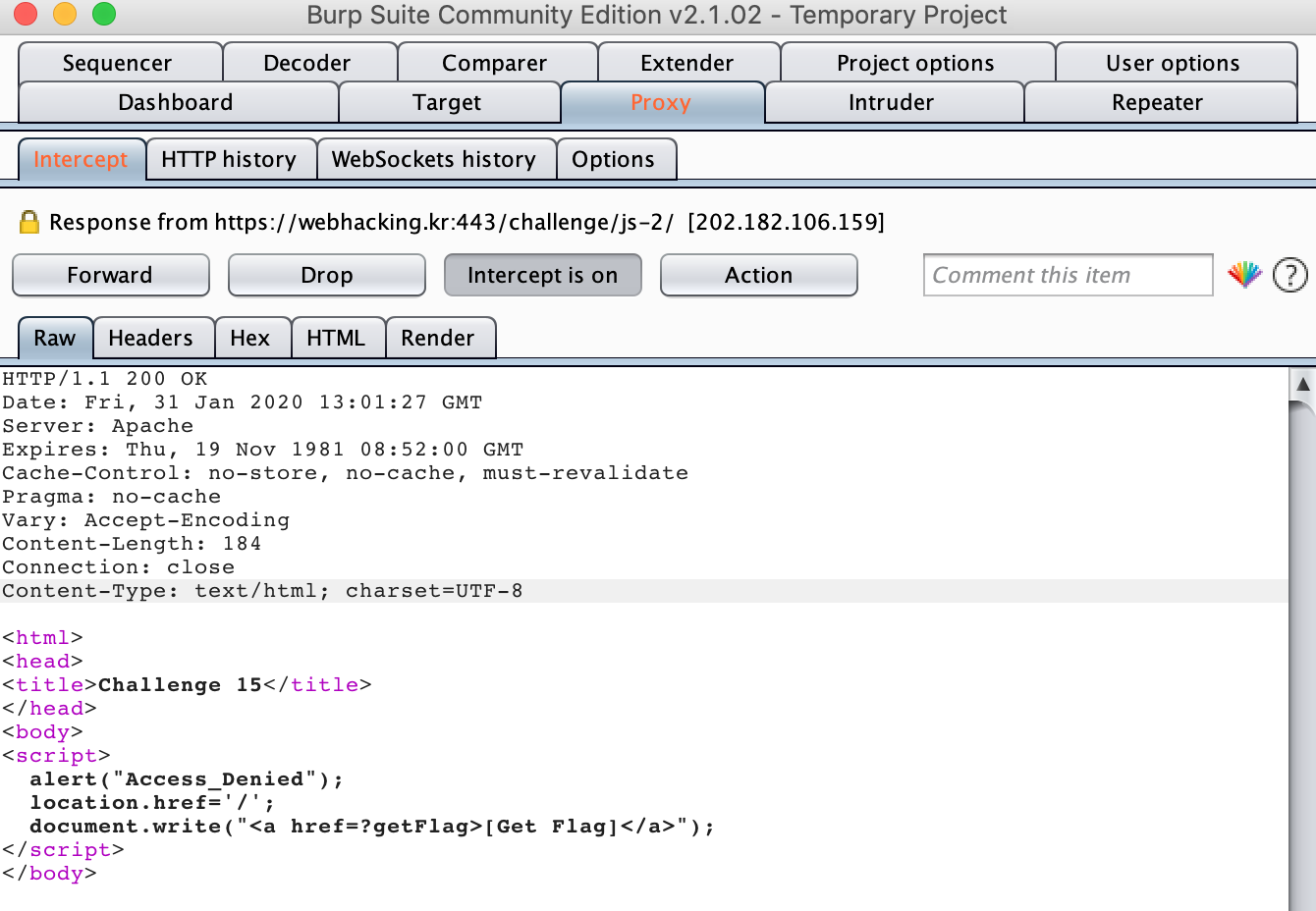Switch to the Dashboard tab
The width and height of the screenshot is (1316, 911).
(x=178, y=102)
